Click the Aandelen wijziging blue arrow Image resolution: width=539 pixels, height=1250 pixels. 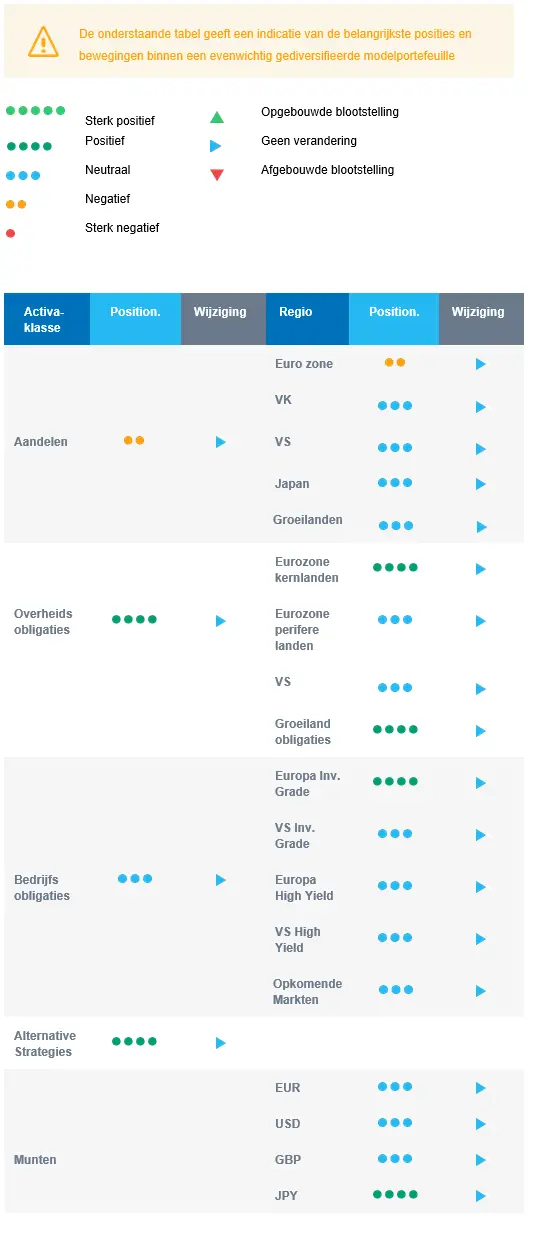point(221,442)
